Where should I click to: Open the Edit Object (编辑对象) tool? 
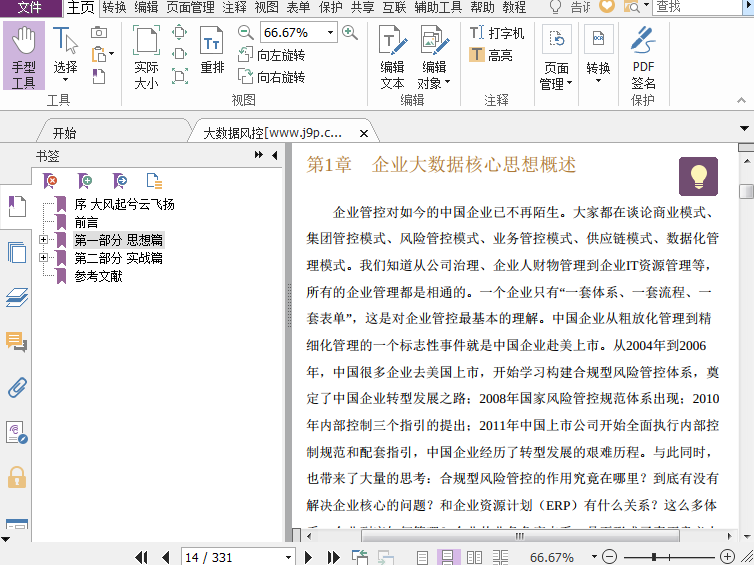point(434,58)
